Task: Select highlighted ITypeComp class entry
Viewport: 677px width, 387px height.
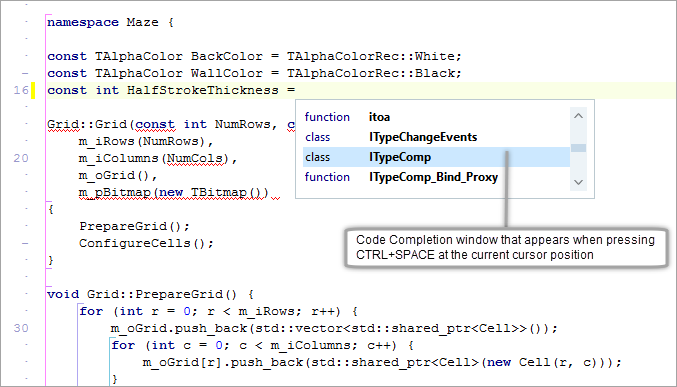Action: (436, 157)
